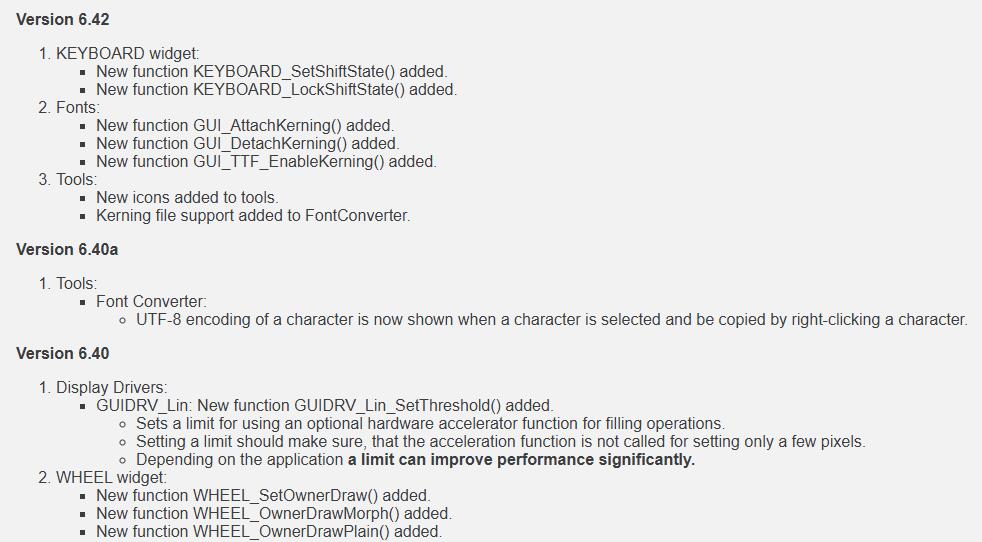Click the Version 6.40 heading
982x542 pixels.
[63, 353]
